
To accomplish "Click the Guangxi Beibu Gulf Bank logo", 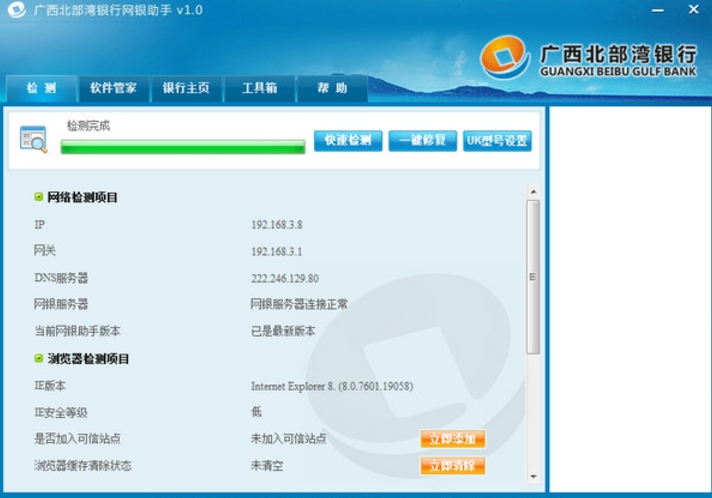I will (x=588, y=58).
